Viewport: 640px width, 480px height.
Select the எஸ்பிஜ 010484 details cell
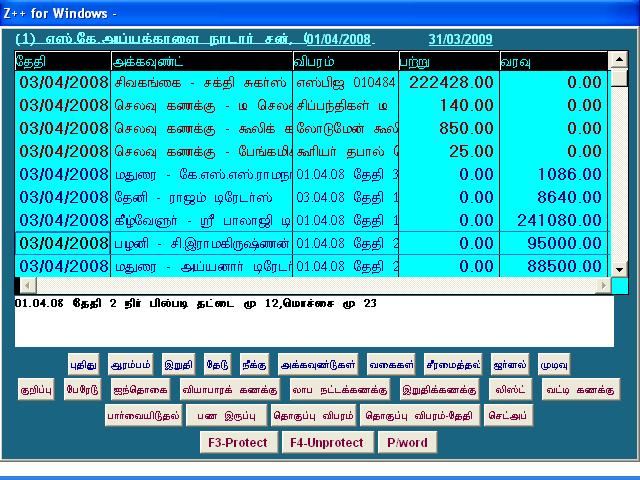(x=346, y=82)
